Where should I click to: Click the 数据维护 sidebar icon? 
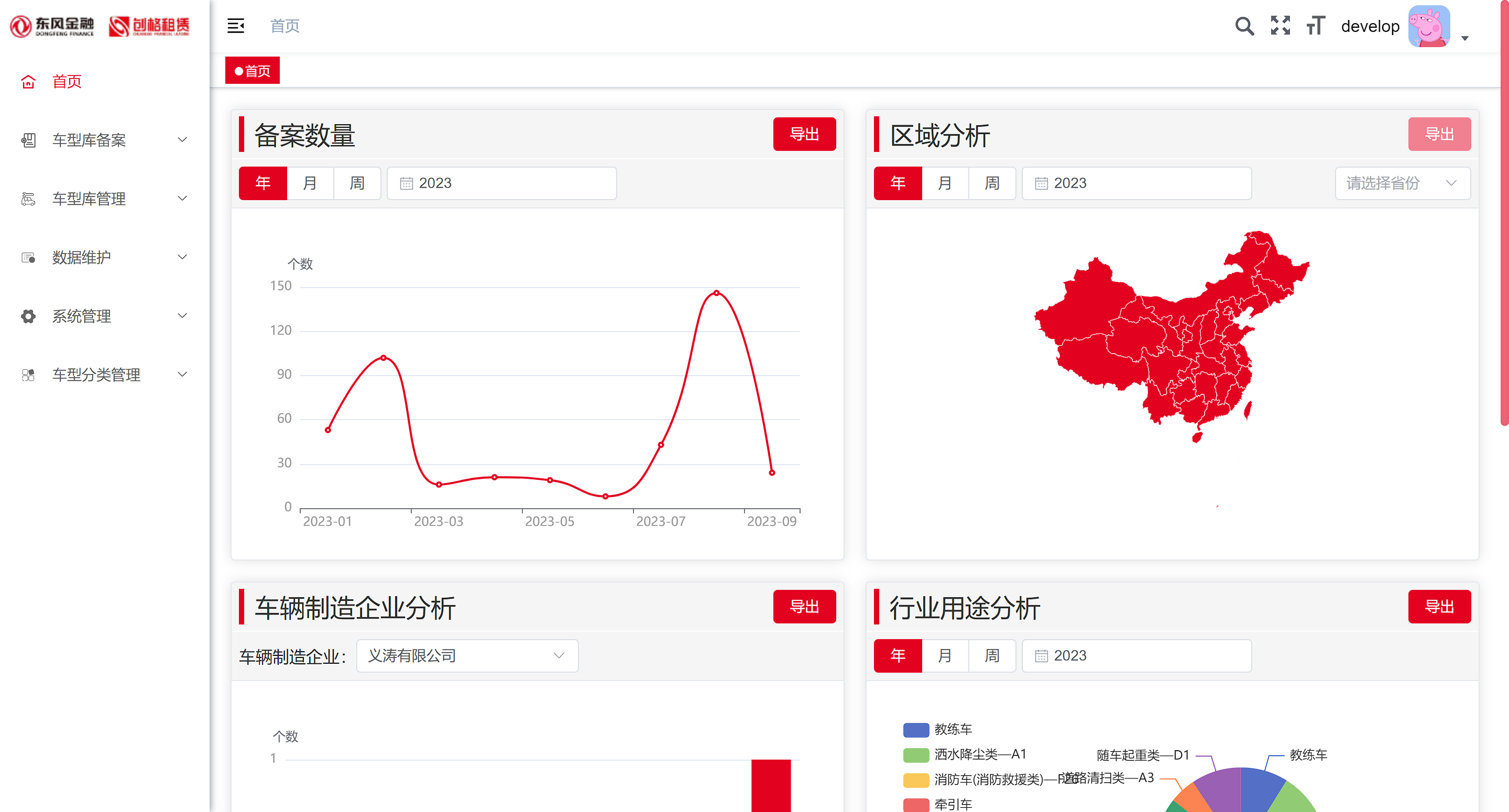click(28, 257)
